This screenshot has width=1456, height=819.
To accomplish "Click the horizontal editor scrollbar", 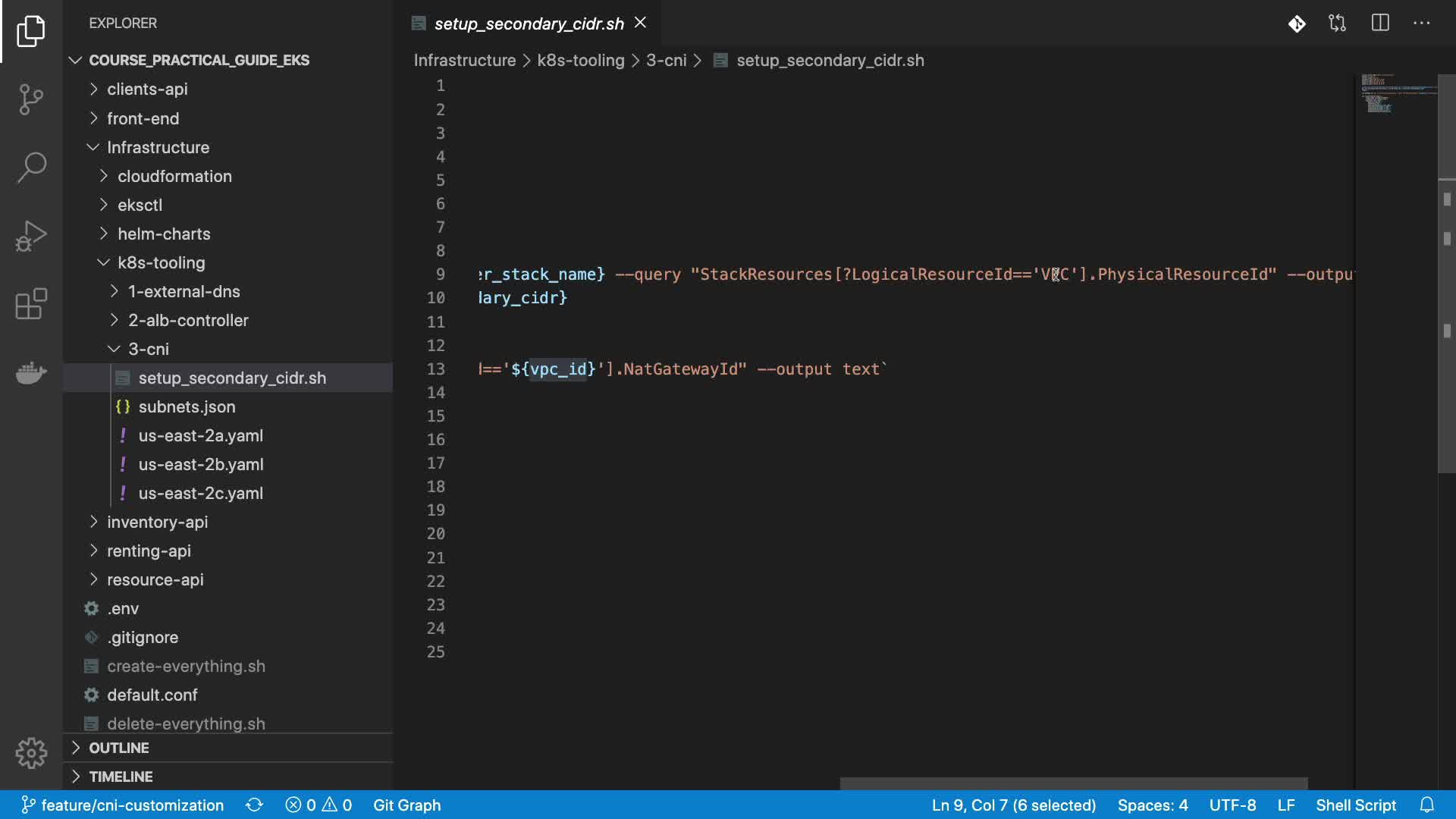I will (x=1073, y=783).
